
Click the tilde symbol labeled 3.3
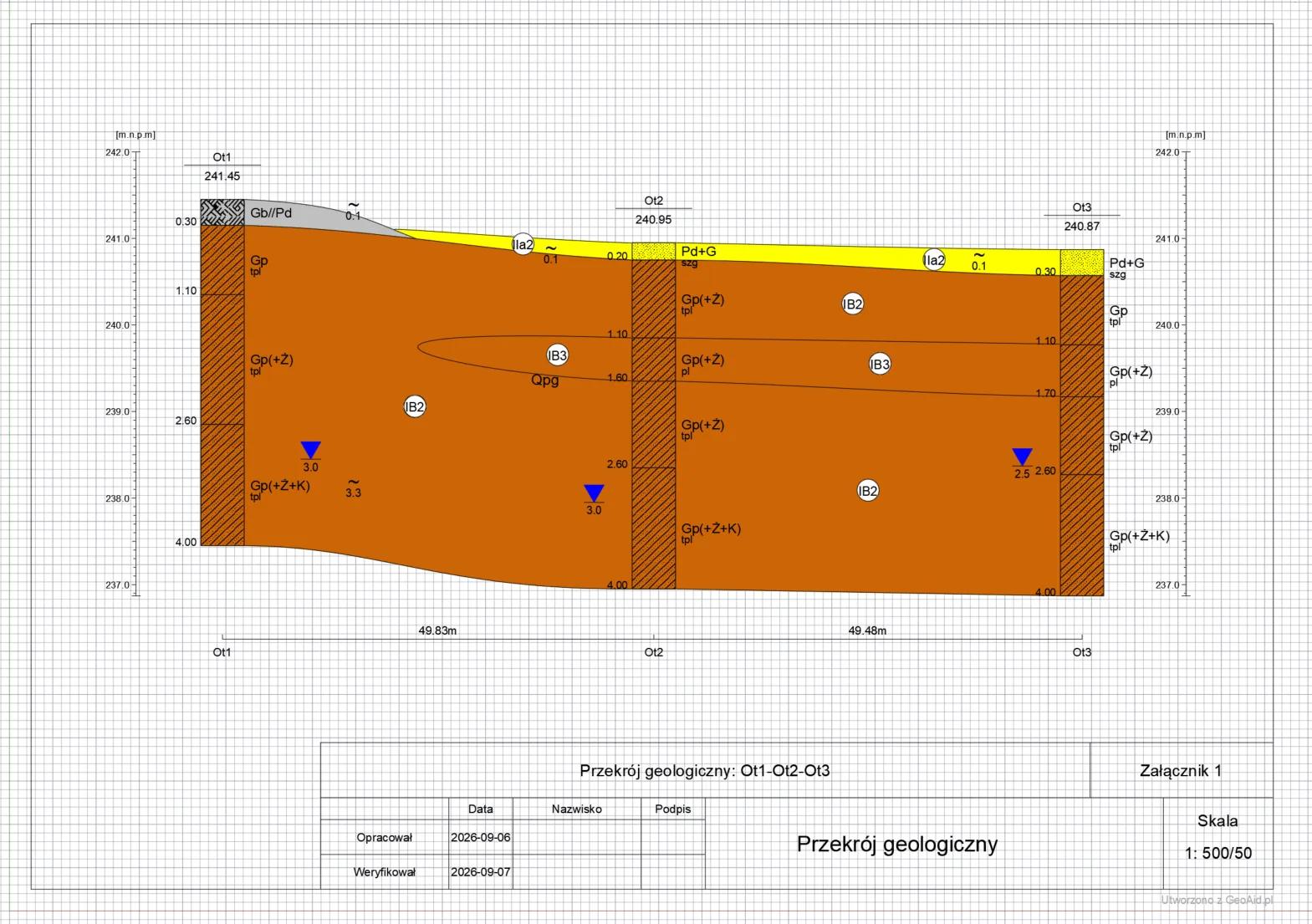(x=353, y=483)
